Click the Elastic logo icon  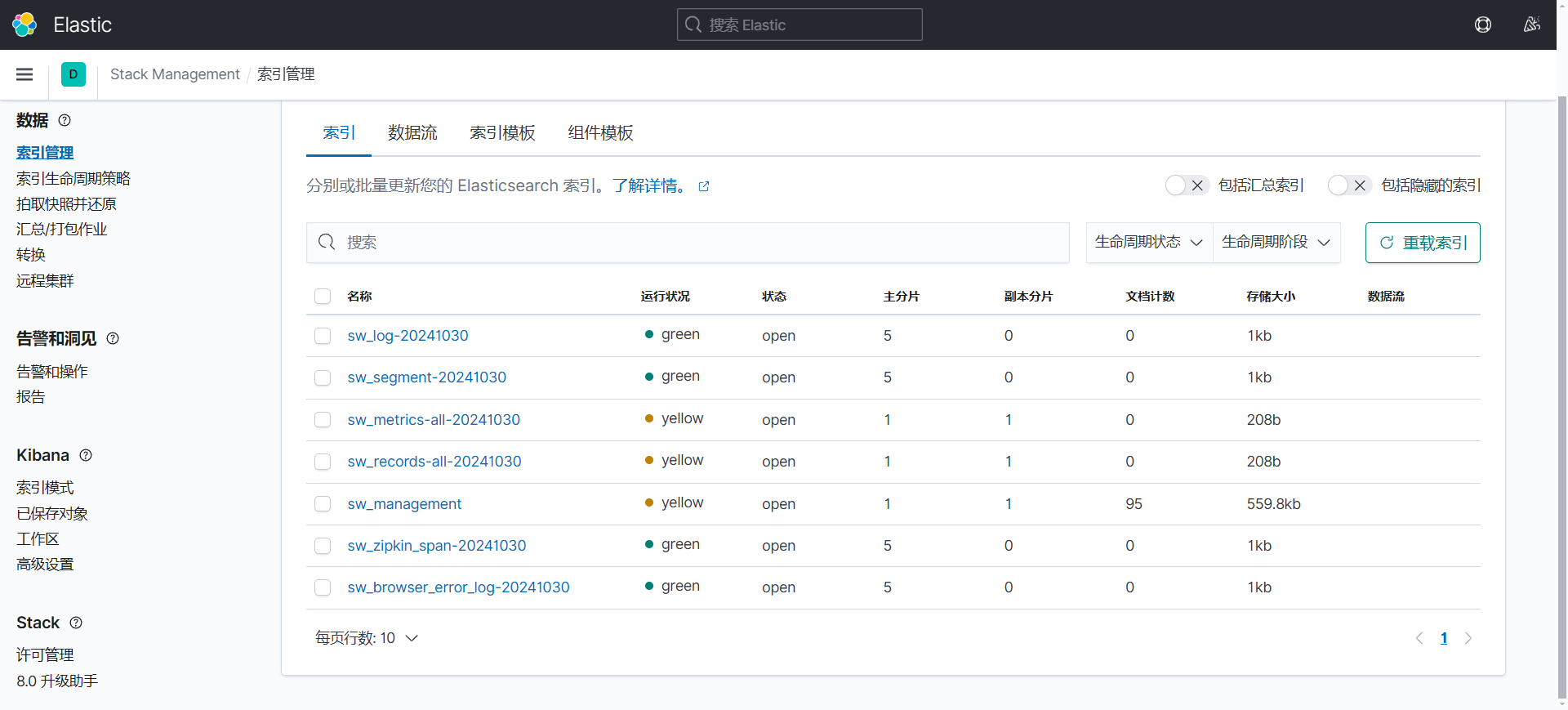coord(24,25)
